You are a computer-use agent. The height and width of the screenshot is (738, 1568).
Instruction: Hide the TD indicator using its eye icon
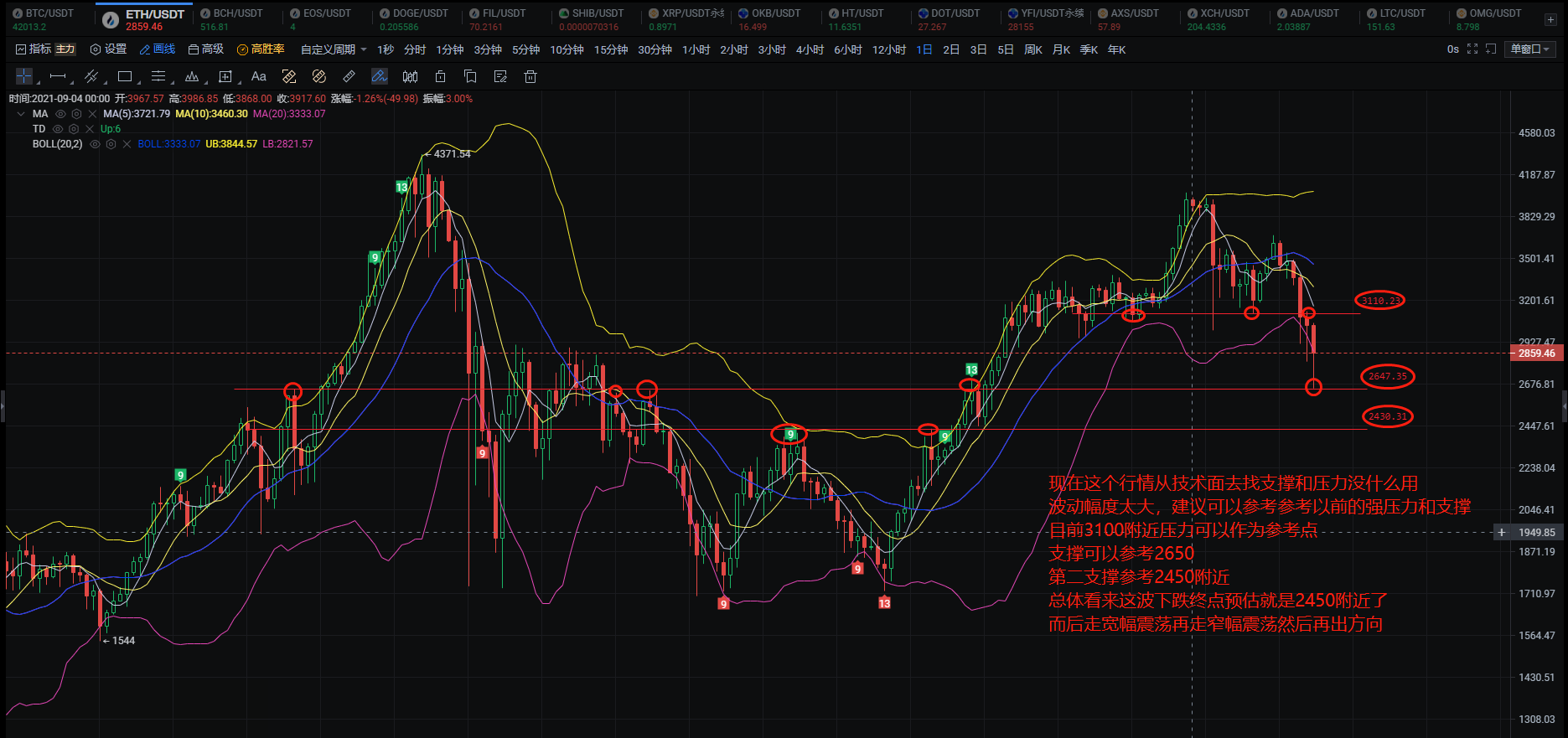coord(58,129)
